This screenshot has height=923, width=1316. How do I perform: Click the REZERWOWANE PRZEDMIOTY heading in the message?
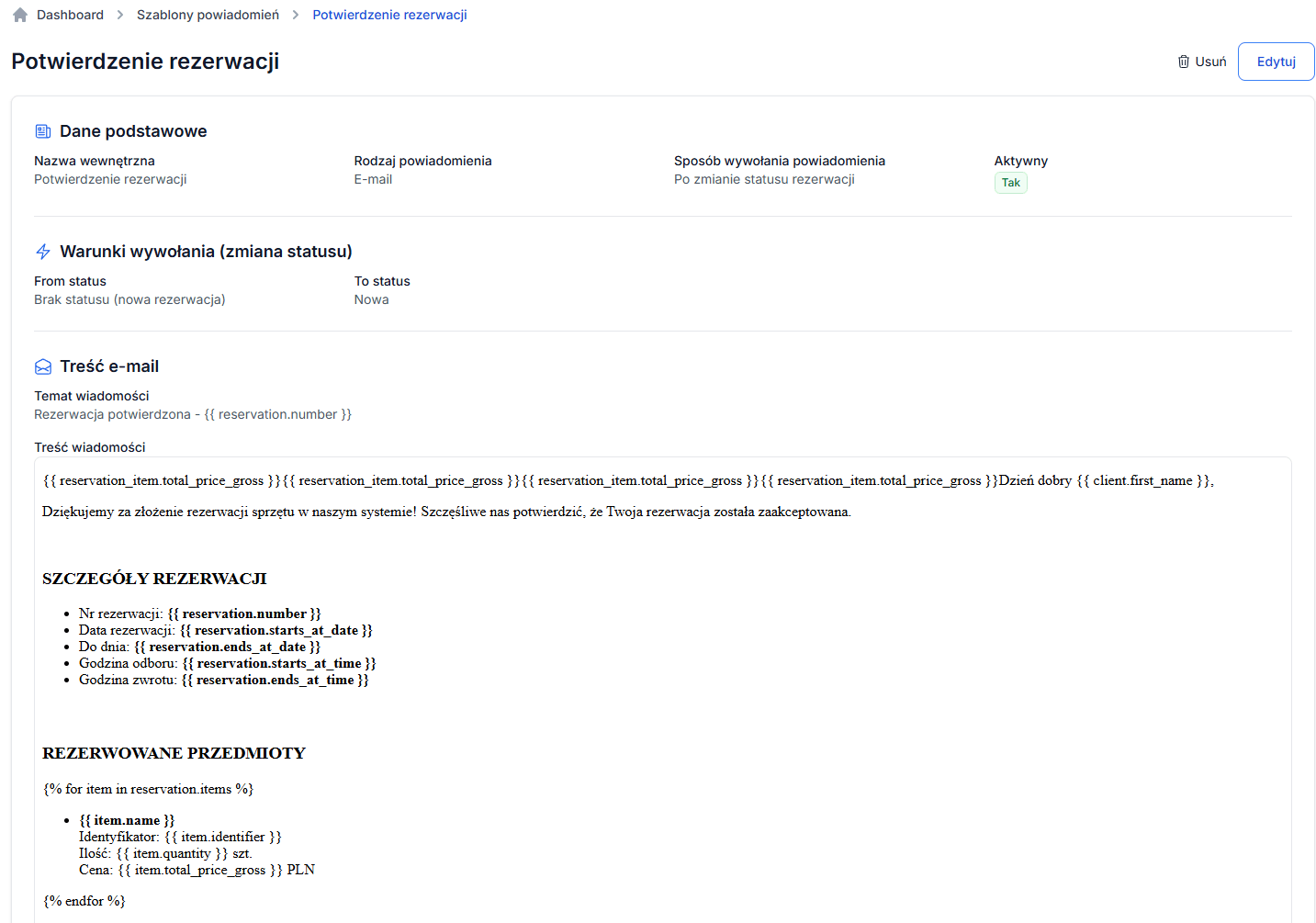click(x=174, y=753)
